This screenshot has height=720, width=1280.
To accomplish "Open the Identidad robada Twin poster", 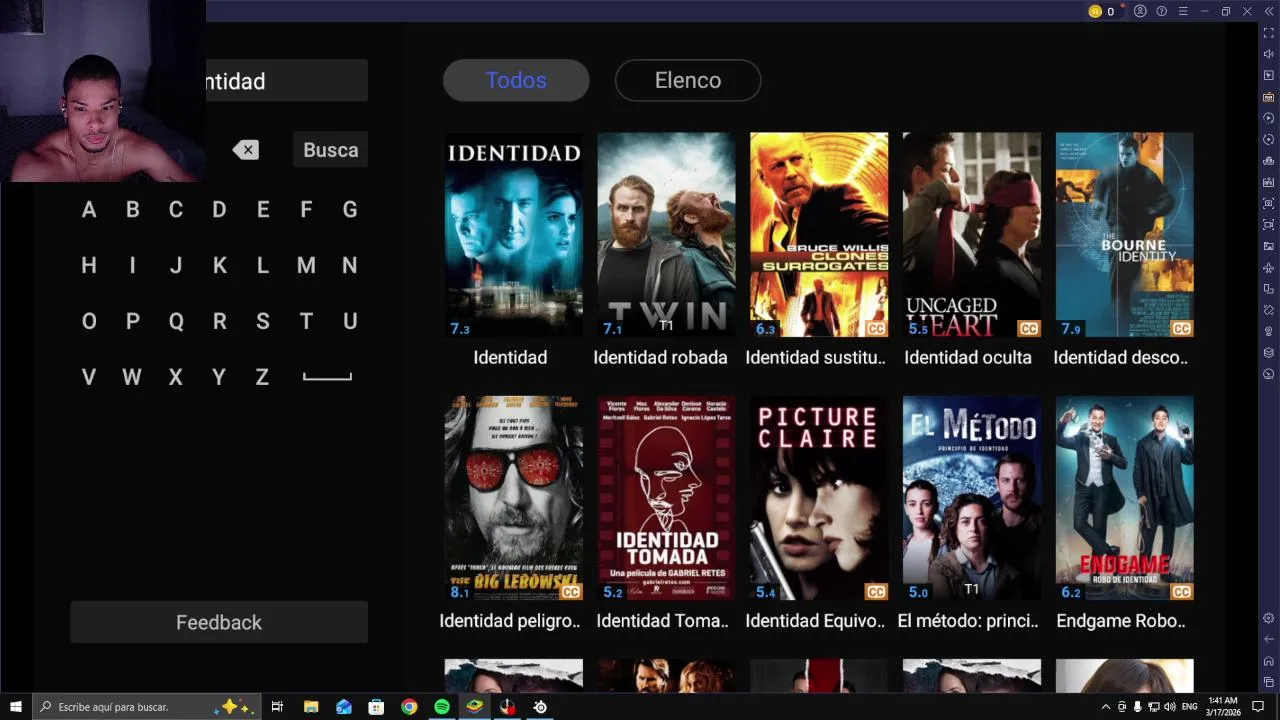I will pos(666,235).
